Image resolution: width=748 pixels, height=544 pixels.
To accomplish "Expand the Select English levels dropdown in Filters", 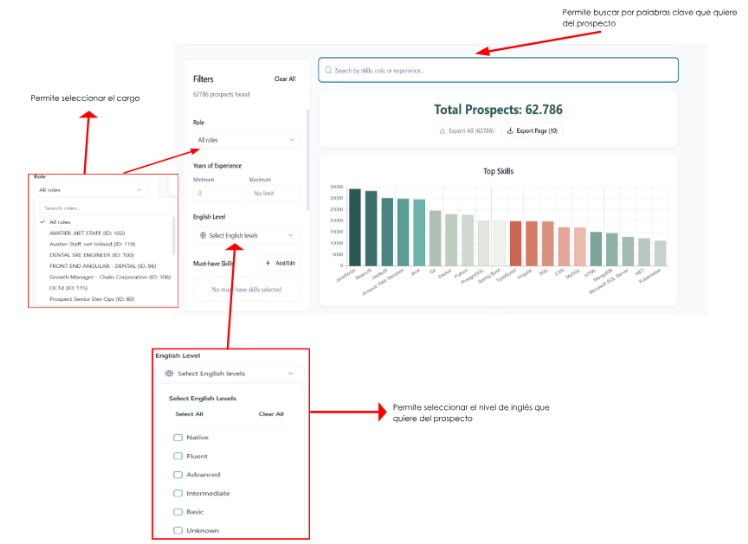I will click(246, 235).
